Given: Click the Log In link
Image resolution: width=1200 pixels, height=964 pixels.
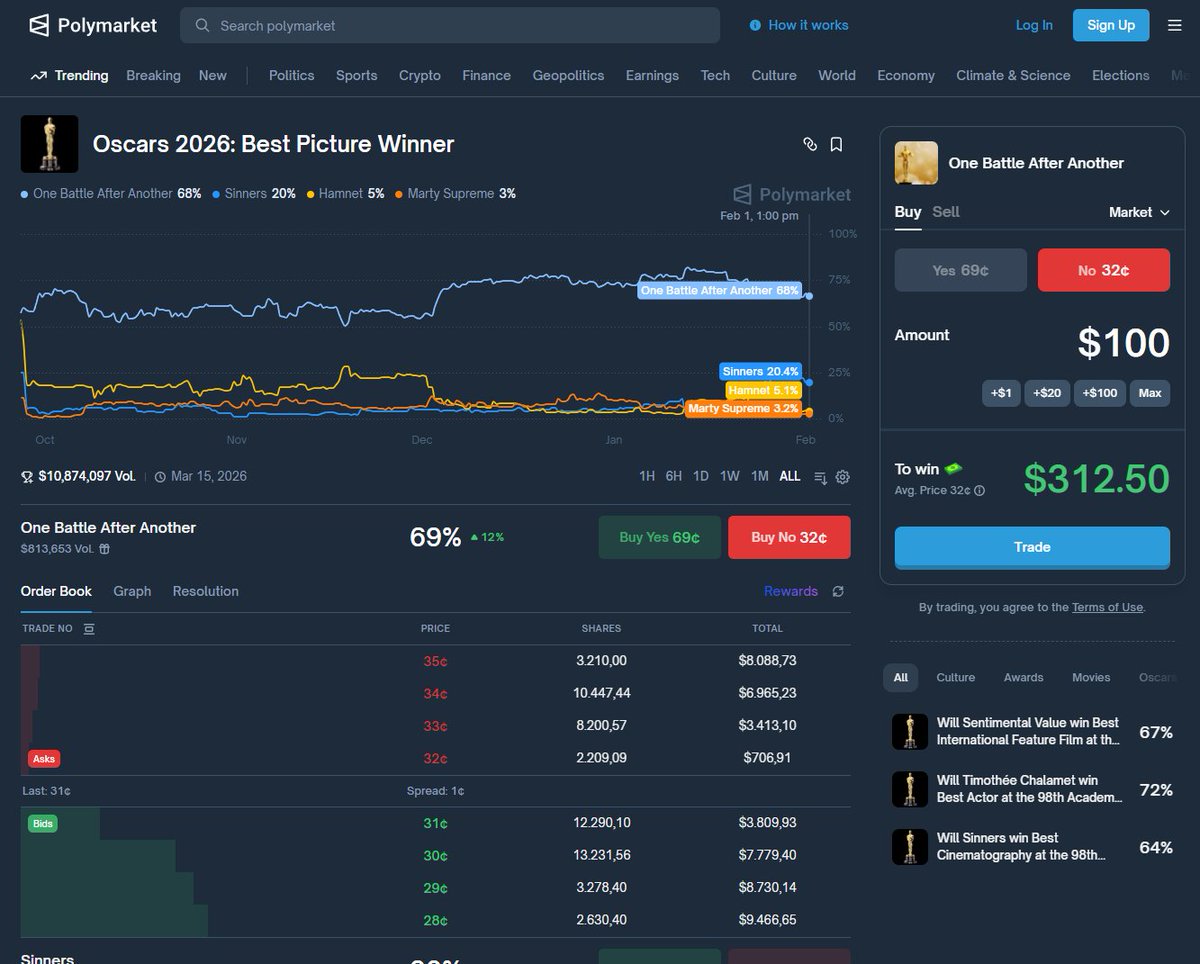Looking at the screenshot, I should (1034, 25).
